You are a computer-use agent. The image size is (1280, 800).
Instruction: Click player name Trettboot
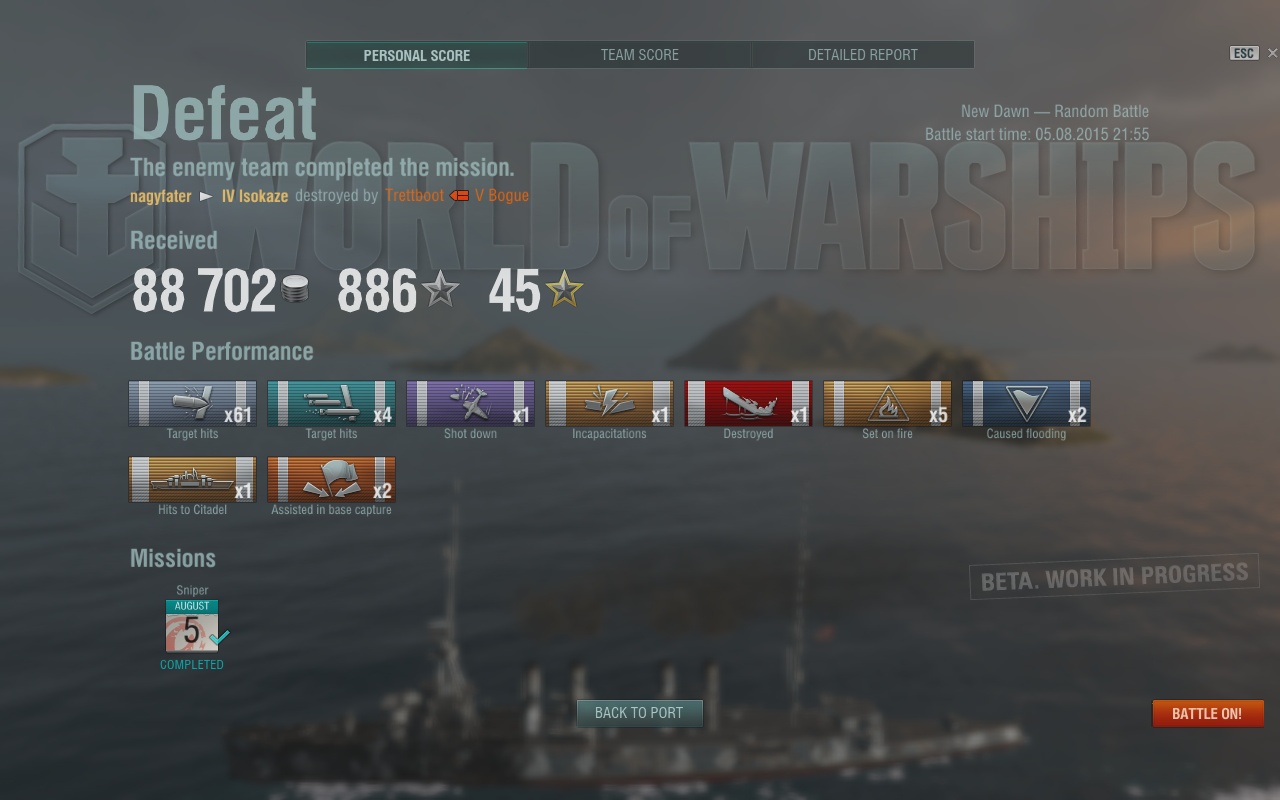[414, 196]
